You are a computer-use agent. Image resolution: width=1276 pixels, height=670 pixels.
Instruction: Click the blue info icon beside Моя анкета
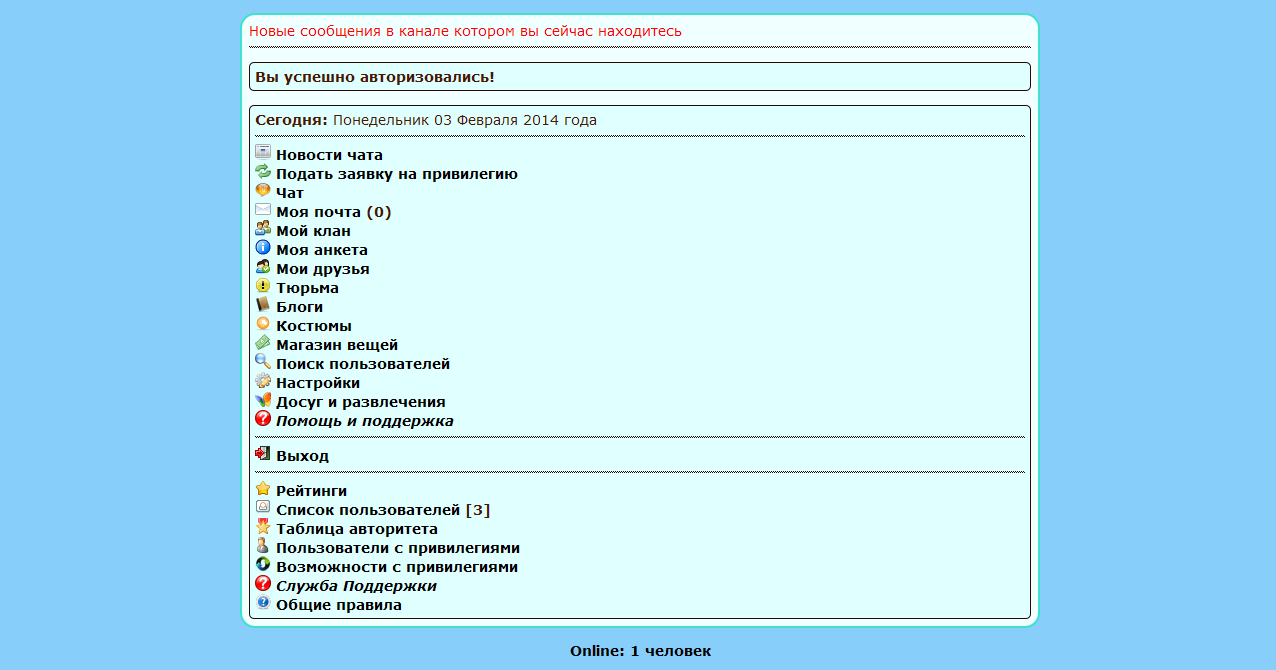point(263,247)
